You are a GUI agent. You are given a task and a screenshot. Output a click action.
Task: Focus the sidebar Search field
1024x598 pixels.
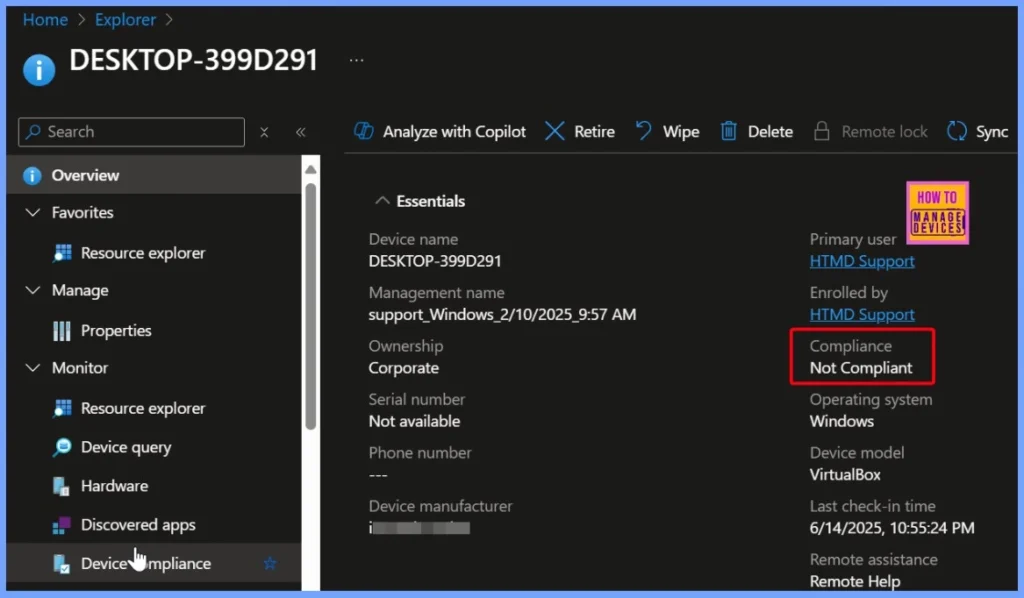coord(131,132)
